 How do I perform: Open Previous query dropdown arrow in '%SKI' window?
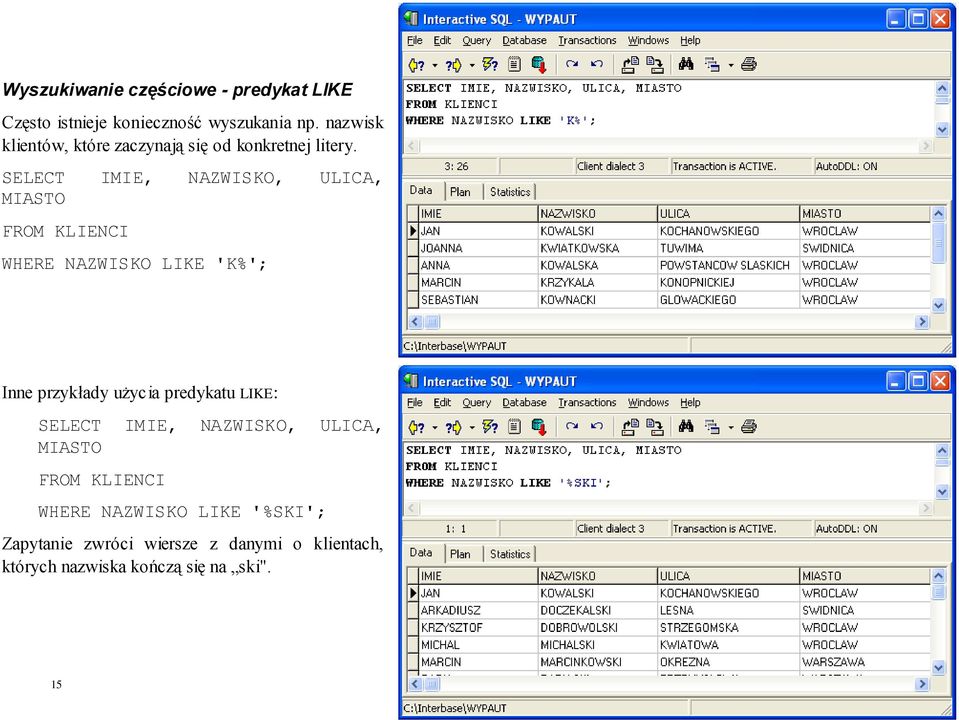(x=435, y=427)
